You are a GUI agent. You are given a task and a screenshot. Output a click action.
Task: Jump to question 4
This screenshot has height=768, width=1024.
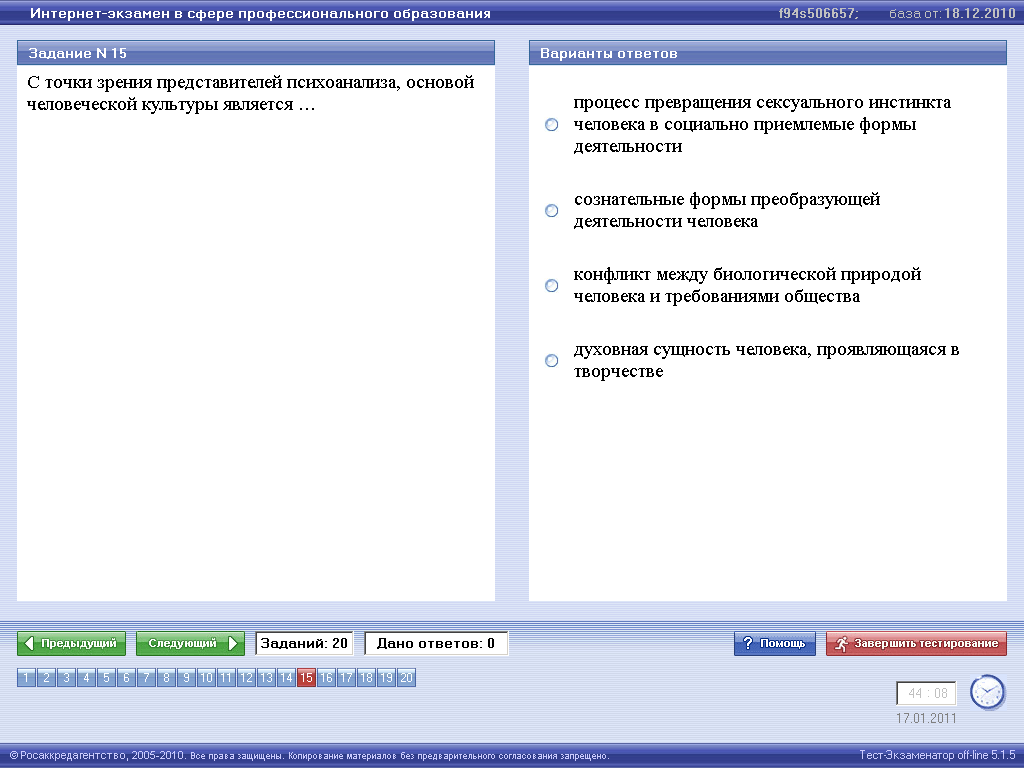coord(86,678)
